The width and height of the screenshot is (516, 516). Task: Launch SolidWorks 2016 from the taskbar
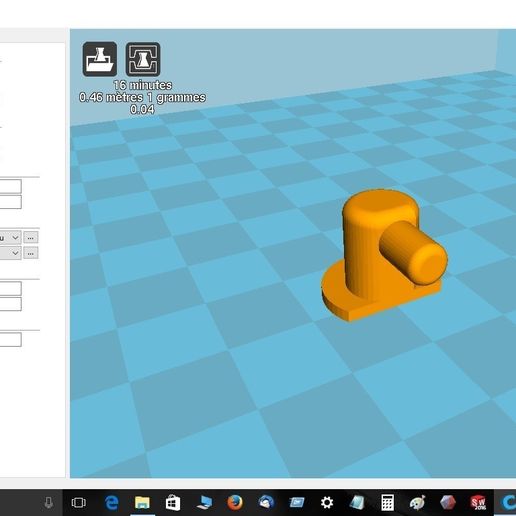(x=478, y=503)
